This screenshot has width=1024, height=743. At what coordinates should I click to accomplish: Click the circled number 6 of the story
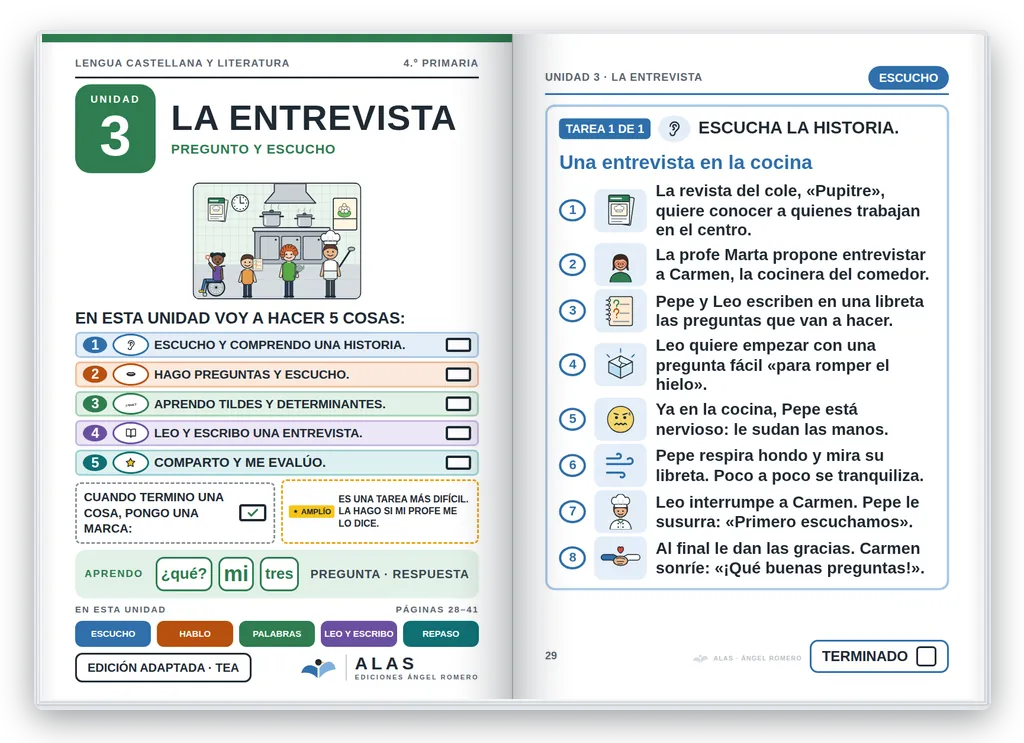pos(573,465)
